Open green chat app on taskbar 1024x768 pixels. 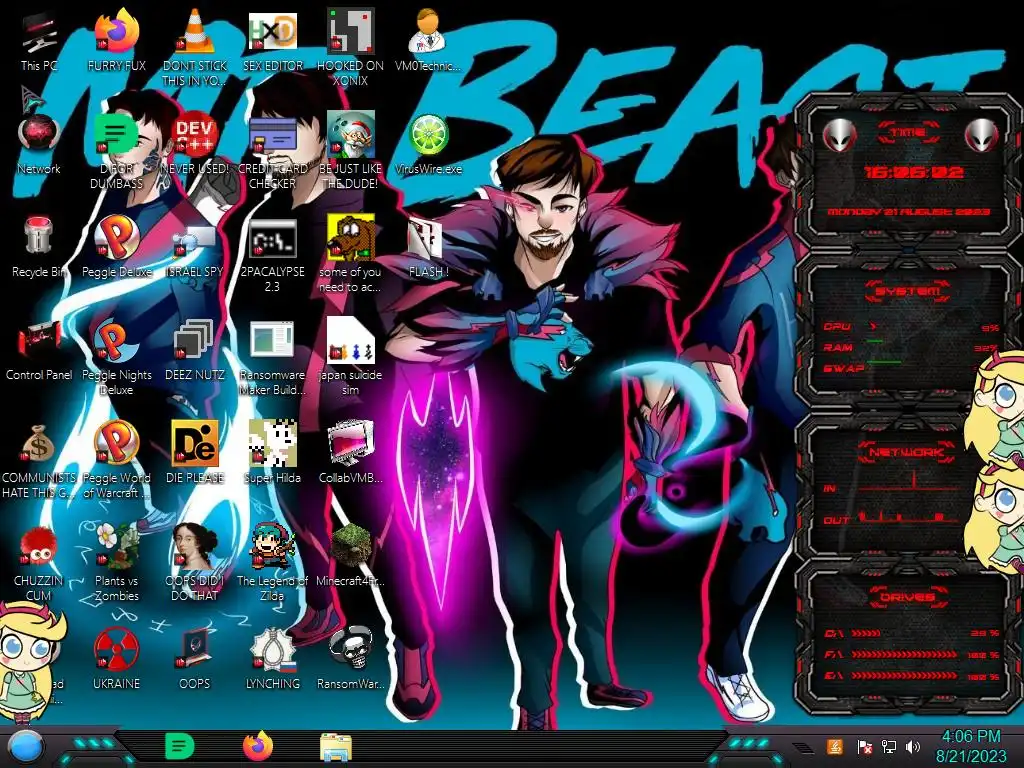(x=180, y=746)
